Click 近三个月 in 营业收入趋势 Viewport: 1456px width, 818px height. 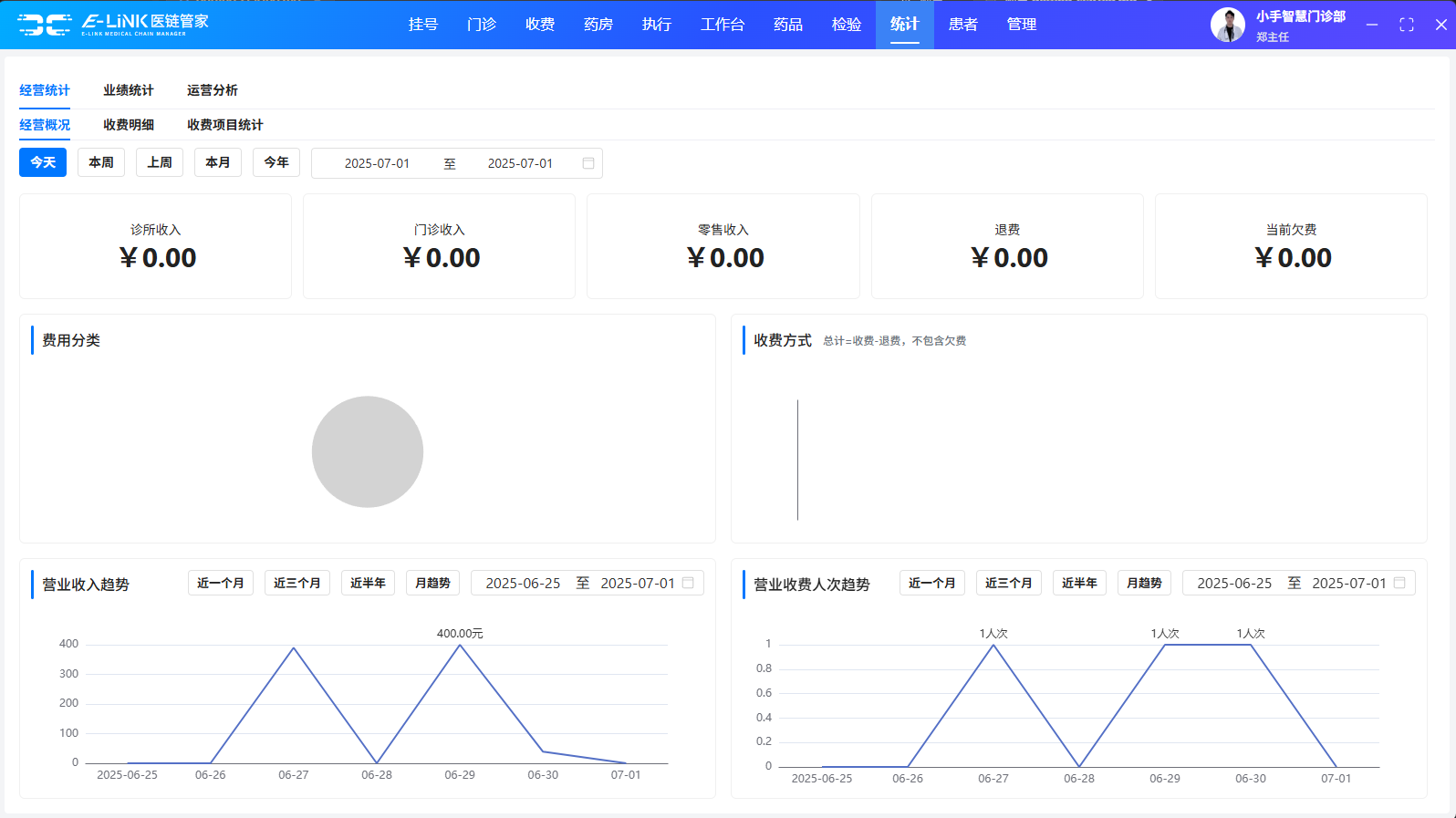click(297, 583)
